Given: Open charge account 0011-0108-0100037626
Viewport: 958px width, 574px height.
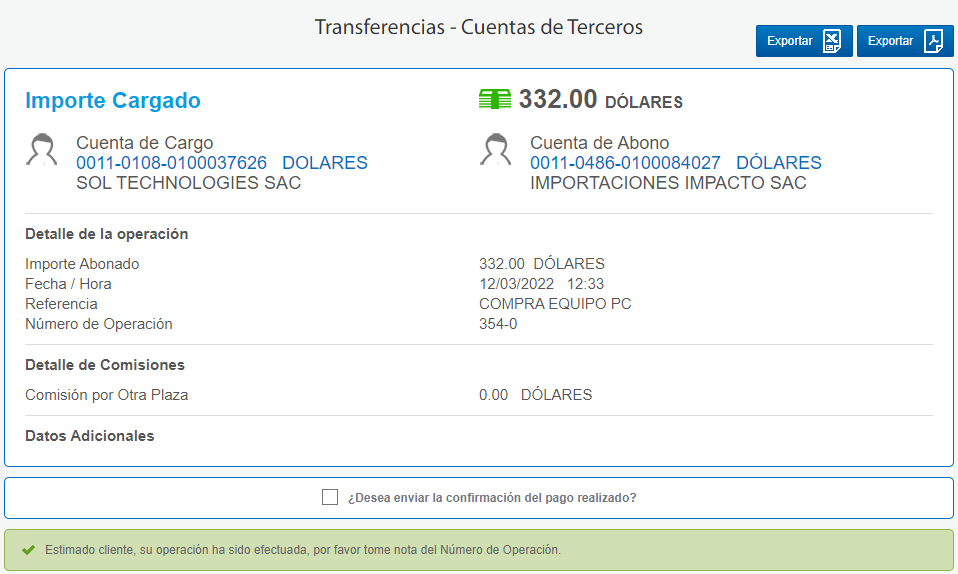Looking at the screenshot, I should point(171,163).
